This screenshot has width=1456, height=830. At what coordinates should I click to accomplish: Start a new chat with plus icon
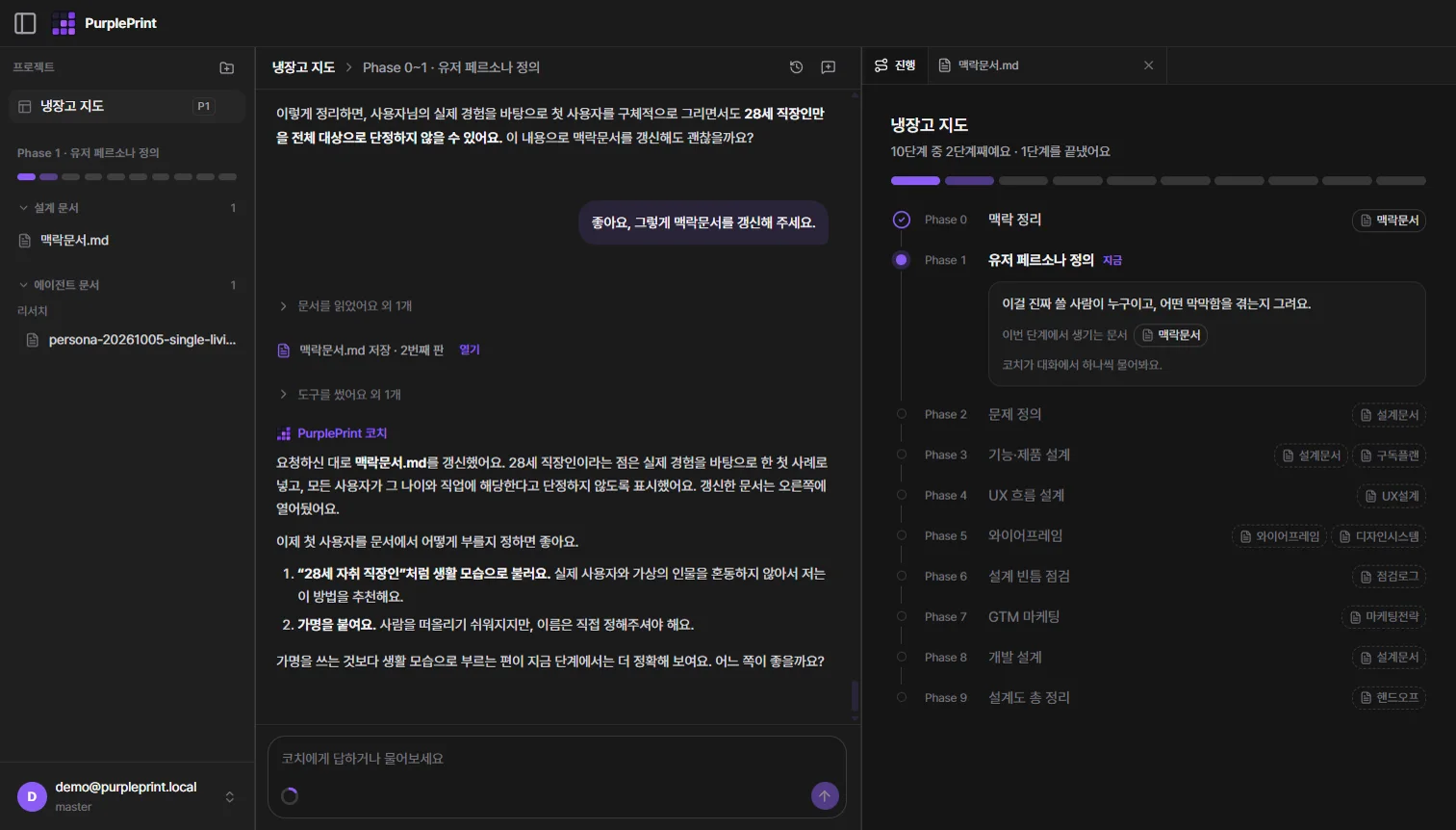(829, 67)
